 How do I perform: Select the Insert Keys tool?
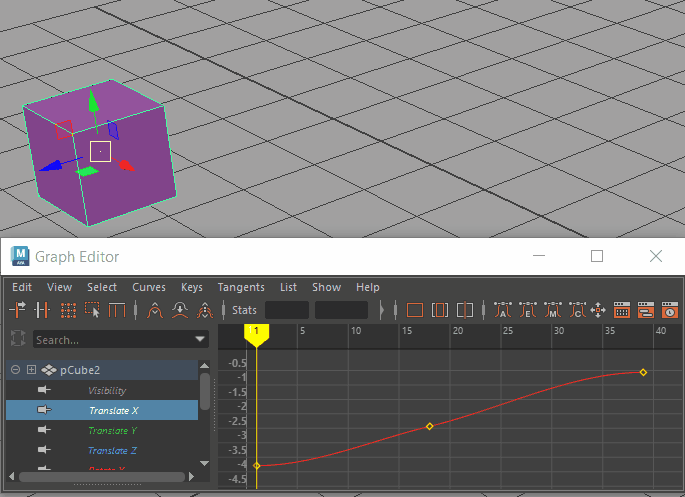click(42, 310)
